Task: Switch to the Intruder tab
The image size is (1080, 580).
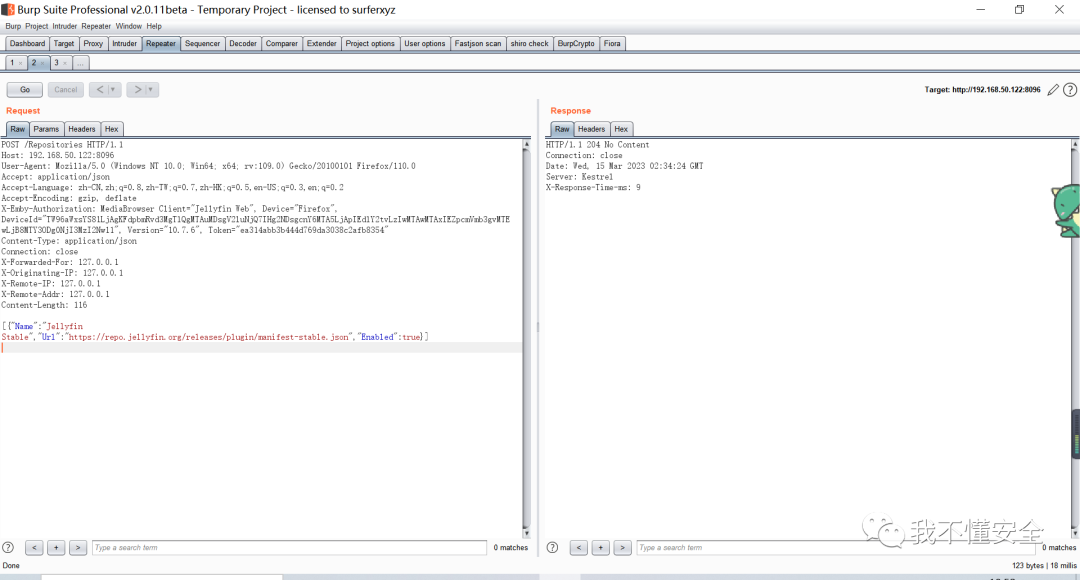Action: tap(125, 43)
